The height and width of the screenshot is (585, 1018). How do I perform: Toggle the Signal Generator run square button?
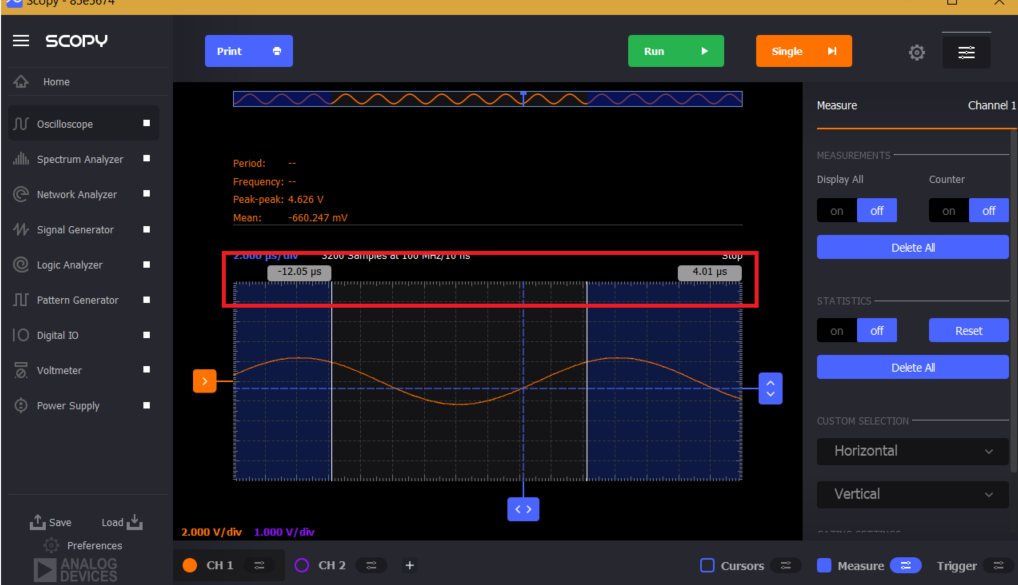146,229
